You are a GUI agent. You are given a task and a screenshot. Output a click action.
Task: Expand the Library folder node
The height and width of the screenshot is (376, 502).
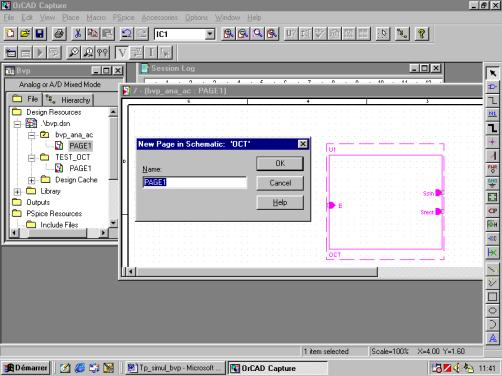coord(17,192)
